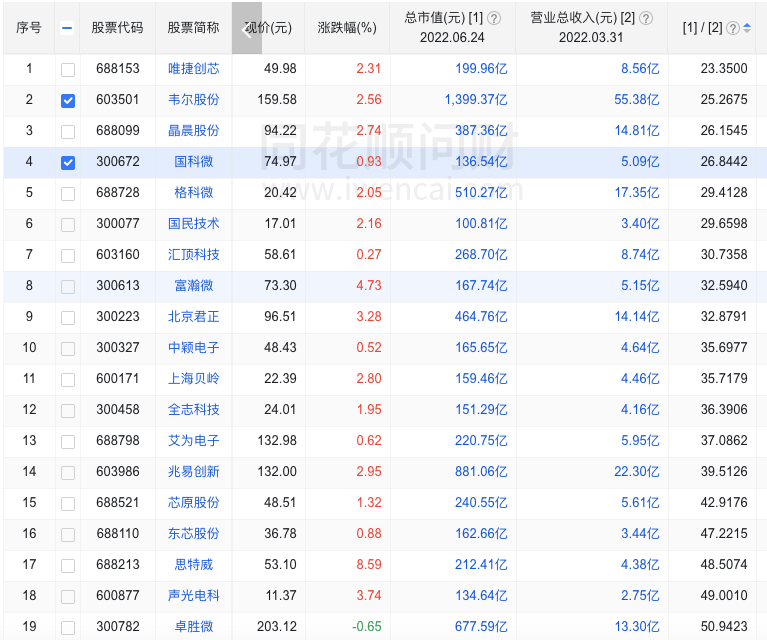Screen dimensions: 767x640
Task: Uncheck the box for 韦尔股份 row
Action: [x=68, y=100]
